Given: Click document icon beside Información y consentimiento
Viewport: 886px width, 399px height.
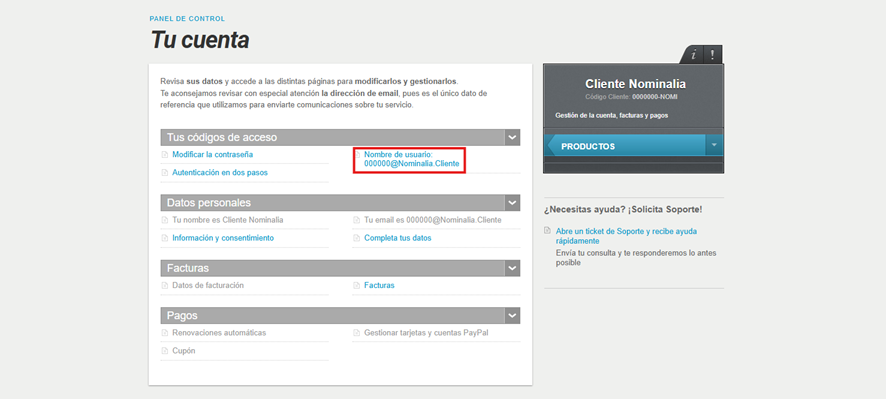Looking at the screenshot, I should 164,238.
